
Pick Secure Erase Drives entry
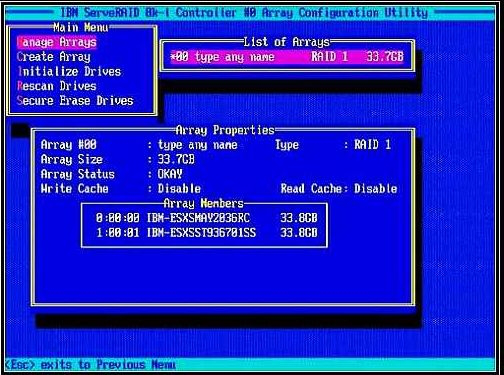tap(75, 101)
